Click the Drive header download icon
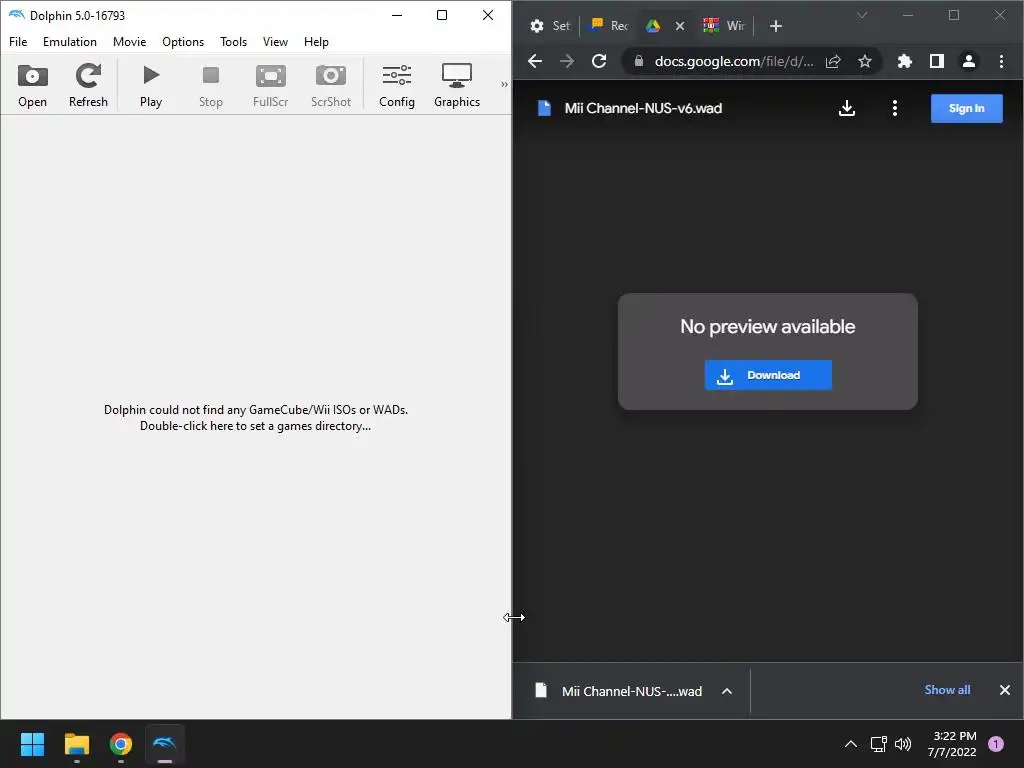1024x768 pixels. tap(847, 108)
